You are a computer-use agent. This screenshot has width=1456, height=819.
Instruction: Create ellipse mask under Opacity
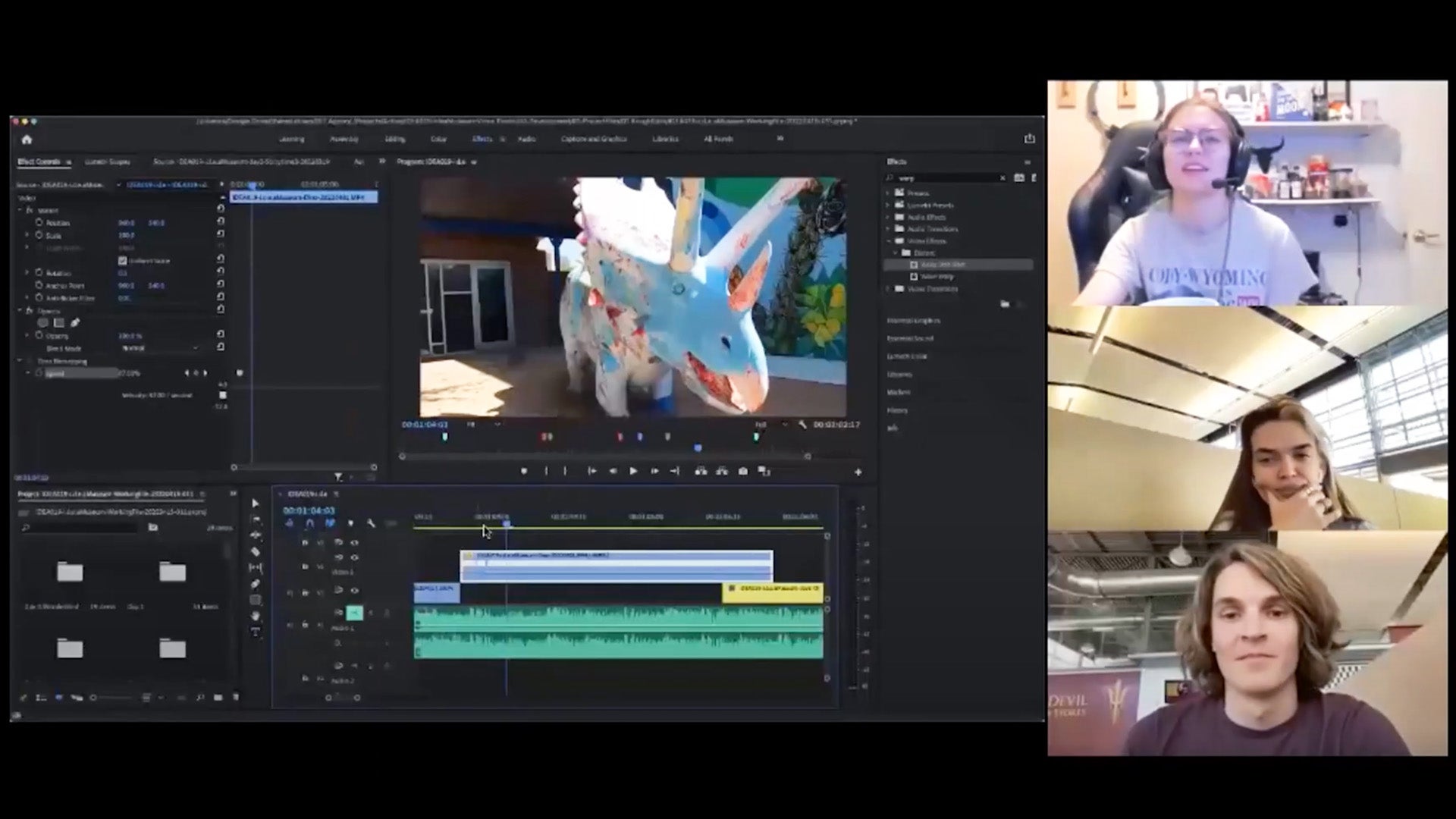tap(43, 323)
